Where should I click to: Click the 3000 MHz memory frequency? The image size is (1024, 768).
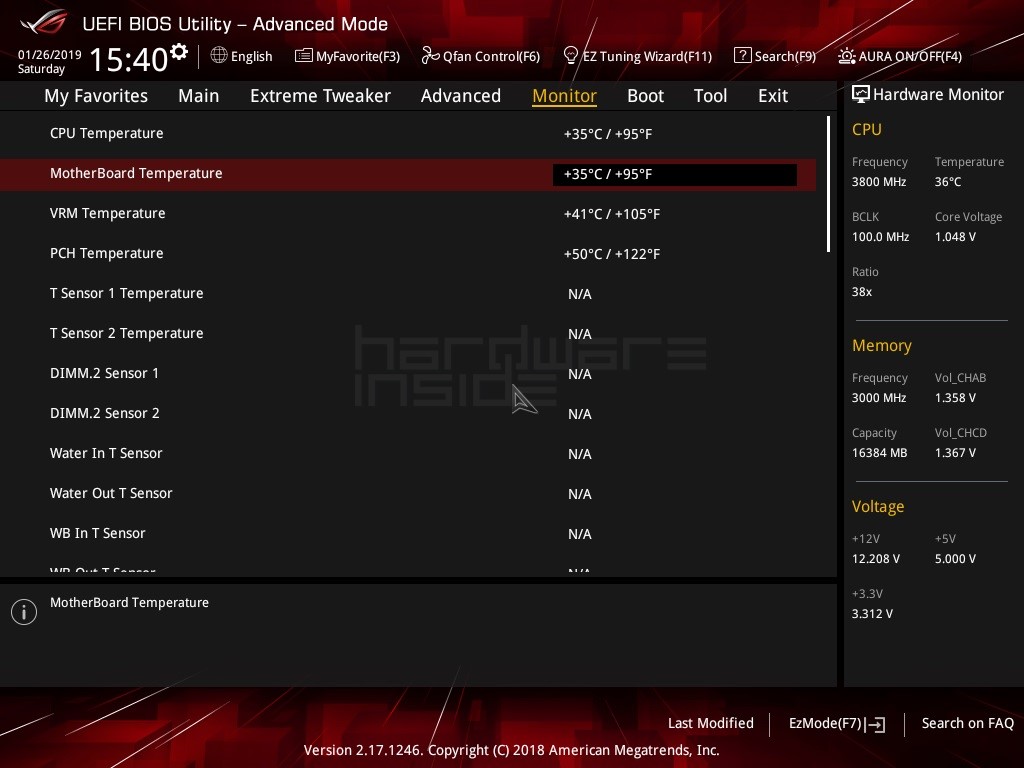pyautogui.click(x=879, y=398)
